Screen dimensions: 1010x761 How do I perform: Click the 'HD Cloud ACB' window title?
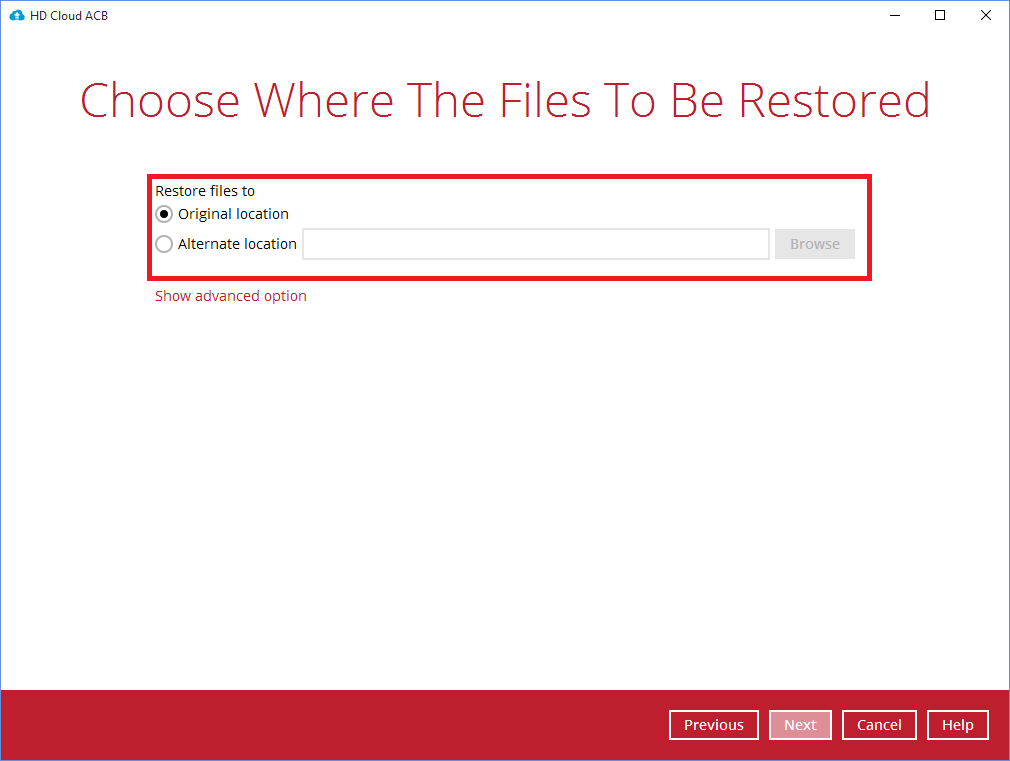click(69, 15)
